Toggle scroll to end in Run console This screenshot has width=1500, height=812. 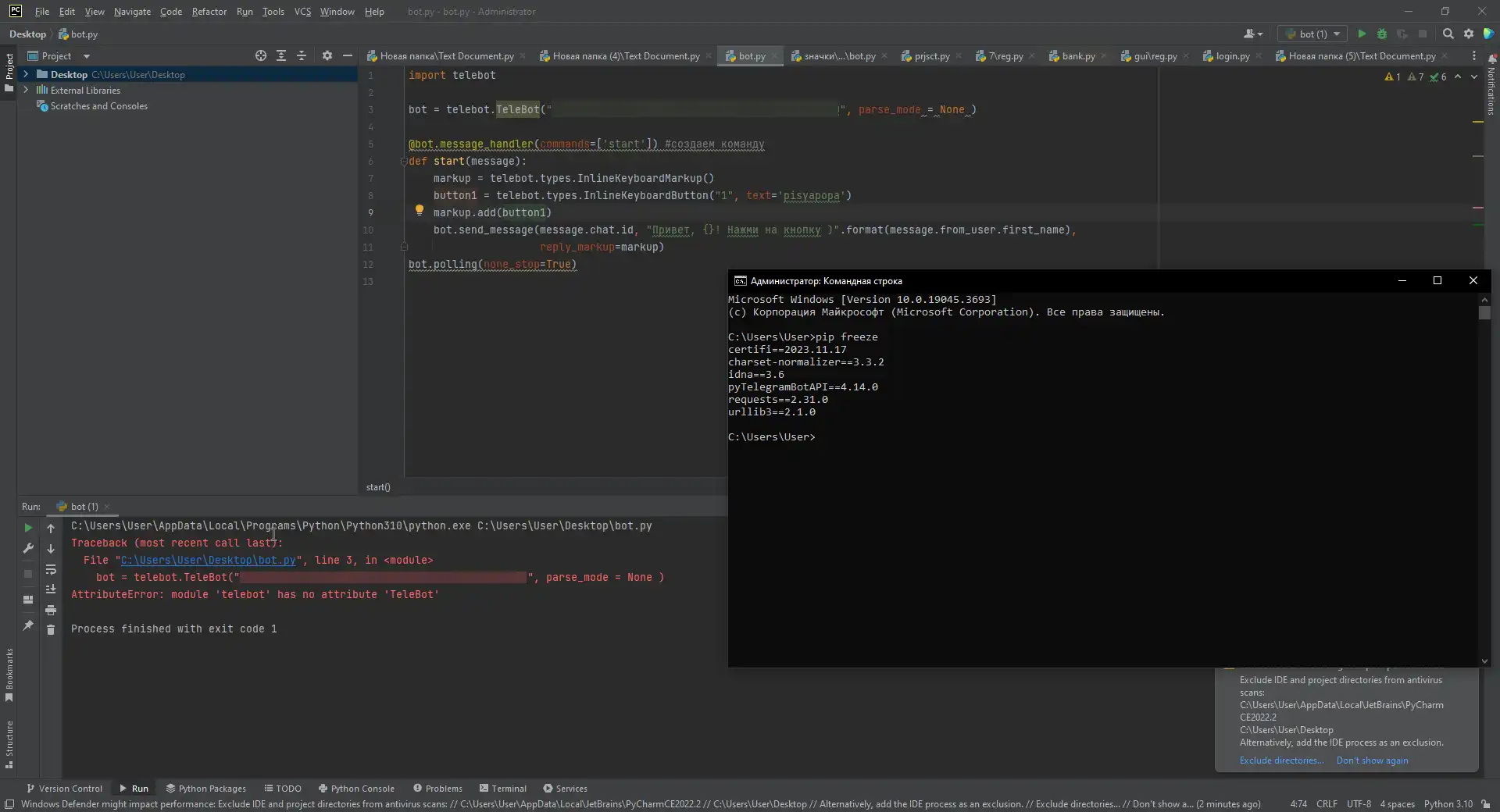(51, 589)
